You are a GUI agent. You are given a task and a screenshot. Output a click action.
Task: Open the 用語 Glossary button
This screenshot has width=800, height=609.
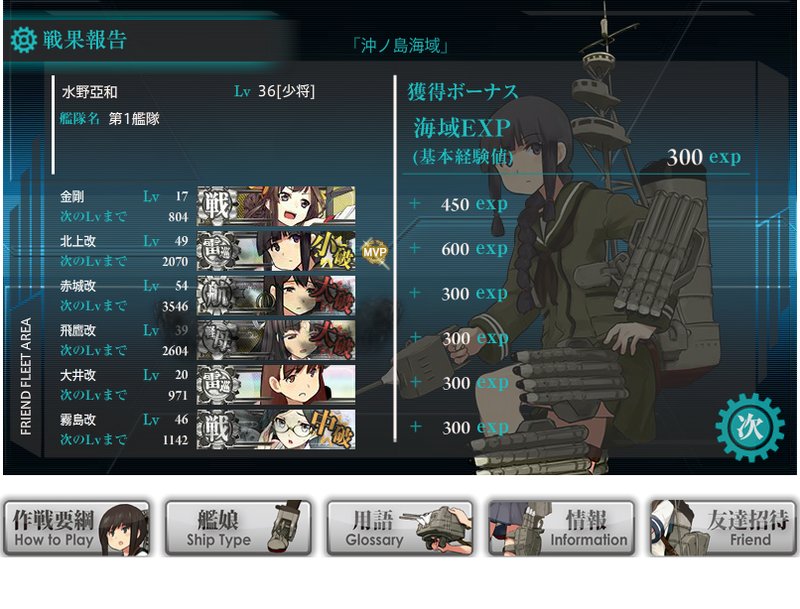(x=399, y=528)
